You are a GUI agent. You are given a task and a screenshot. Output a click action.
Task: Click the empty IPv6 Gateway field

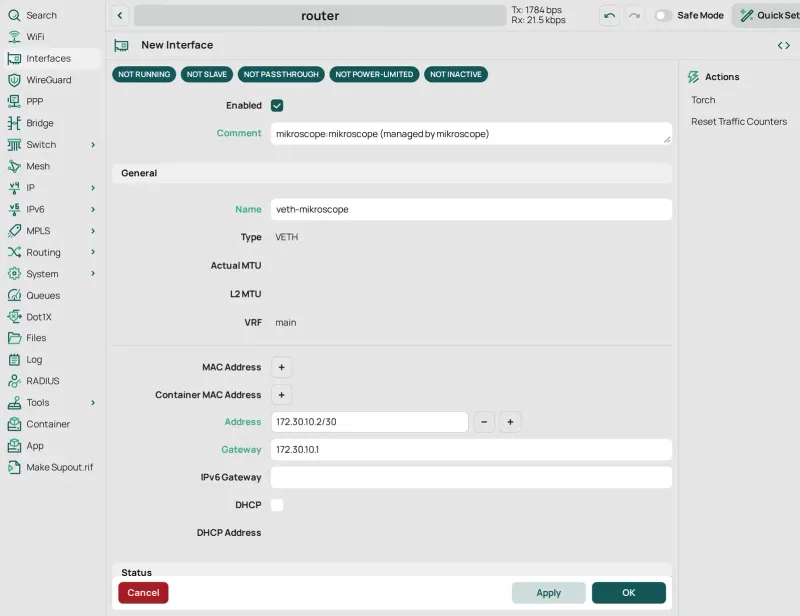471,478
